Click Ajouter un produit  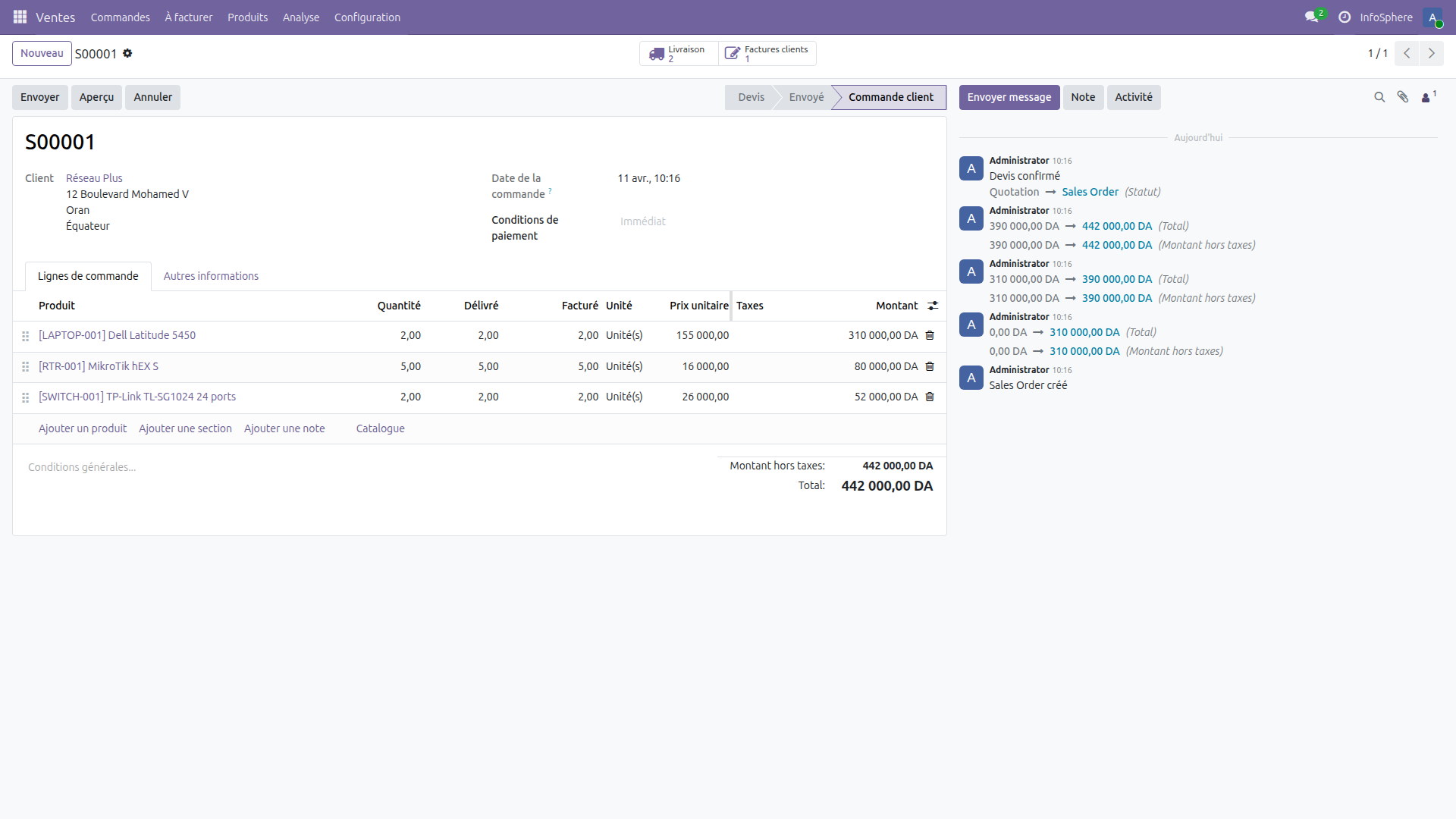[x=82, y=428]
